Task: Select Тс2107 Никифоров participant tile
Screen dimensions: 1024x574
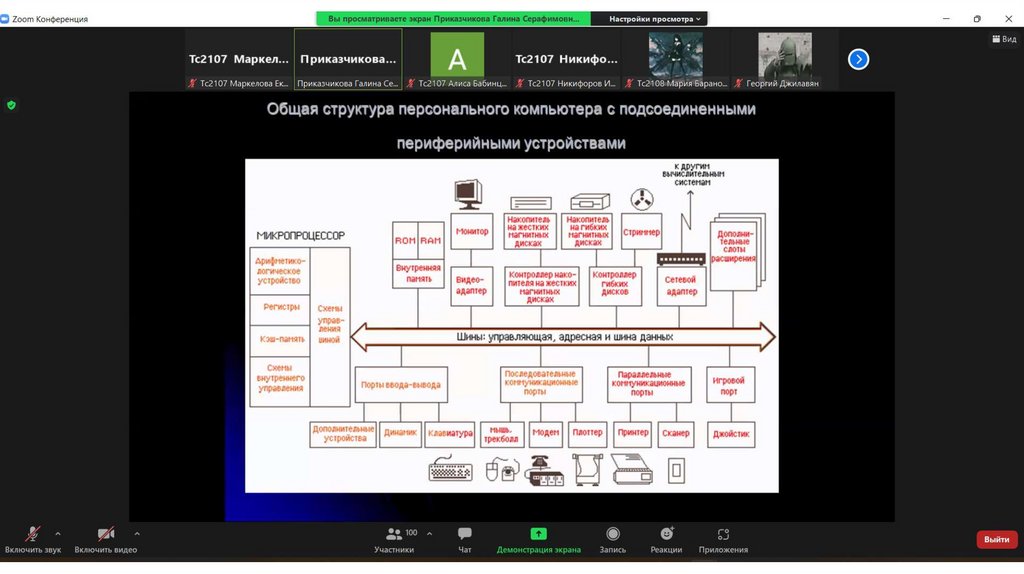Action: coord(566,59)
